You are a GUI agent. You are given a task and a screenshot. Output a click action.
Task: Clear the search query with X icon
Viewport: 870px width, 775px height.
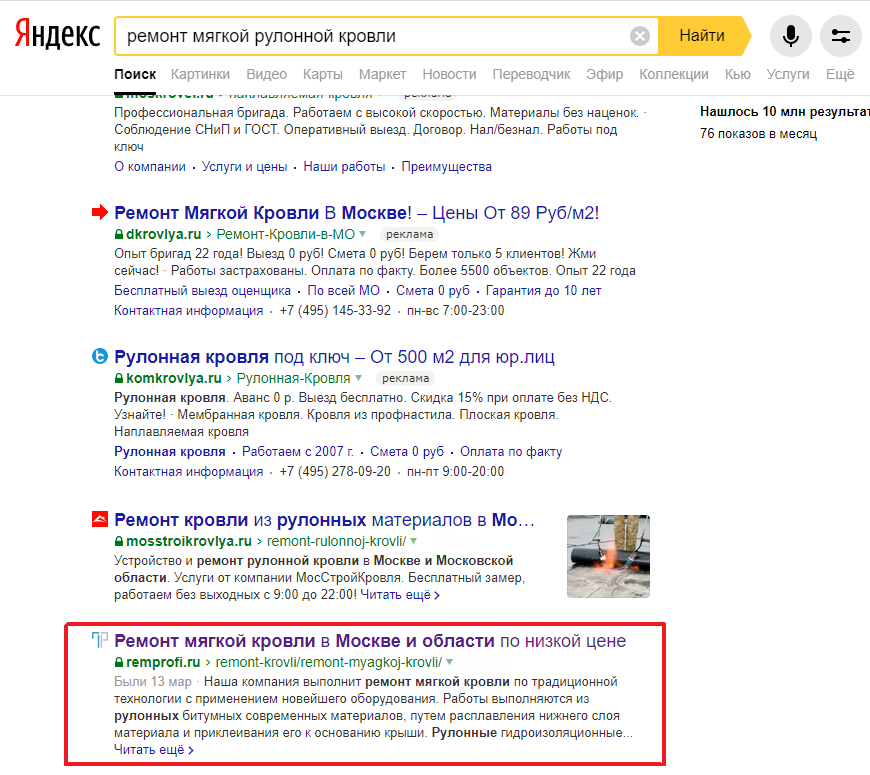640,36
